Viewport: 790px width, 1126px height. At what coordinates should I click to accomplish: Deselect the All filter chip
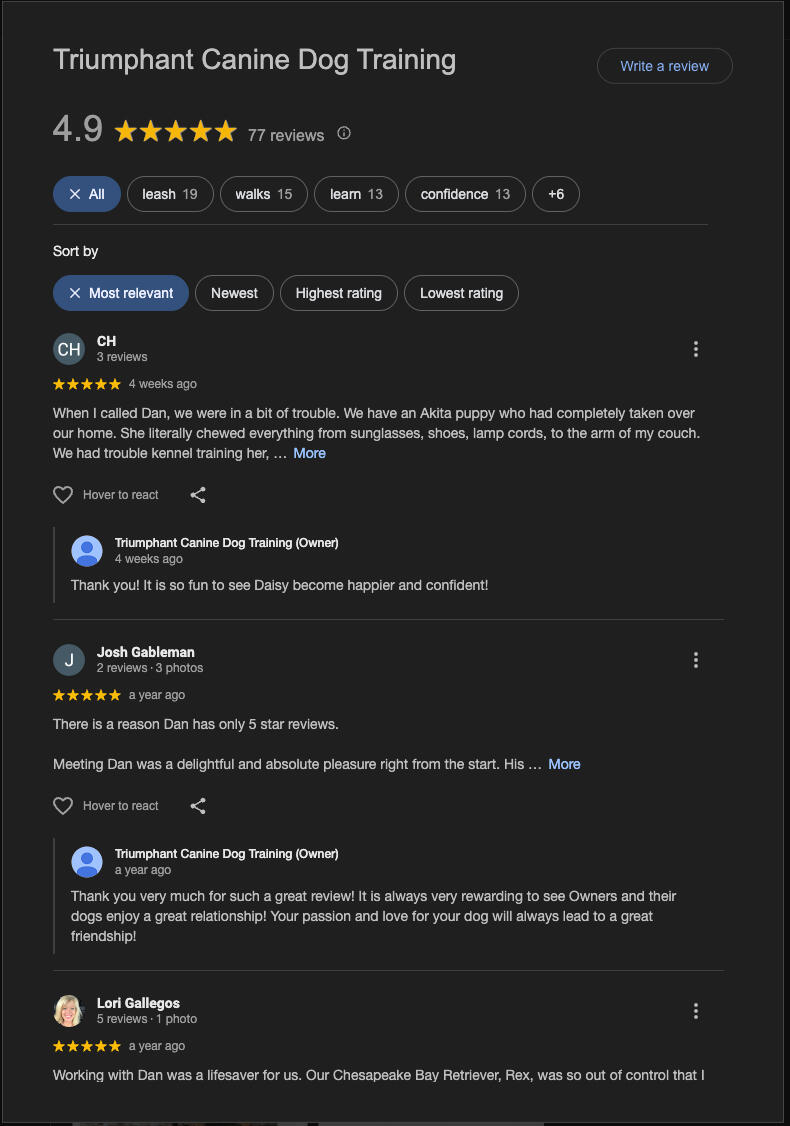[87, 194]
